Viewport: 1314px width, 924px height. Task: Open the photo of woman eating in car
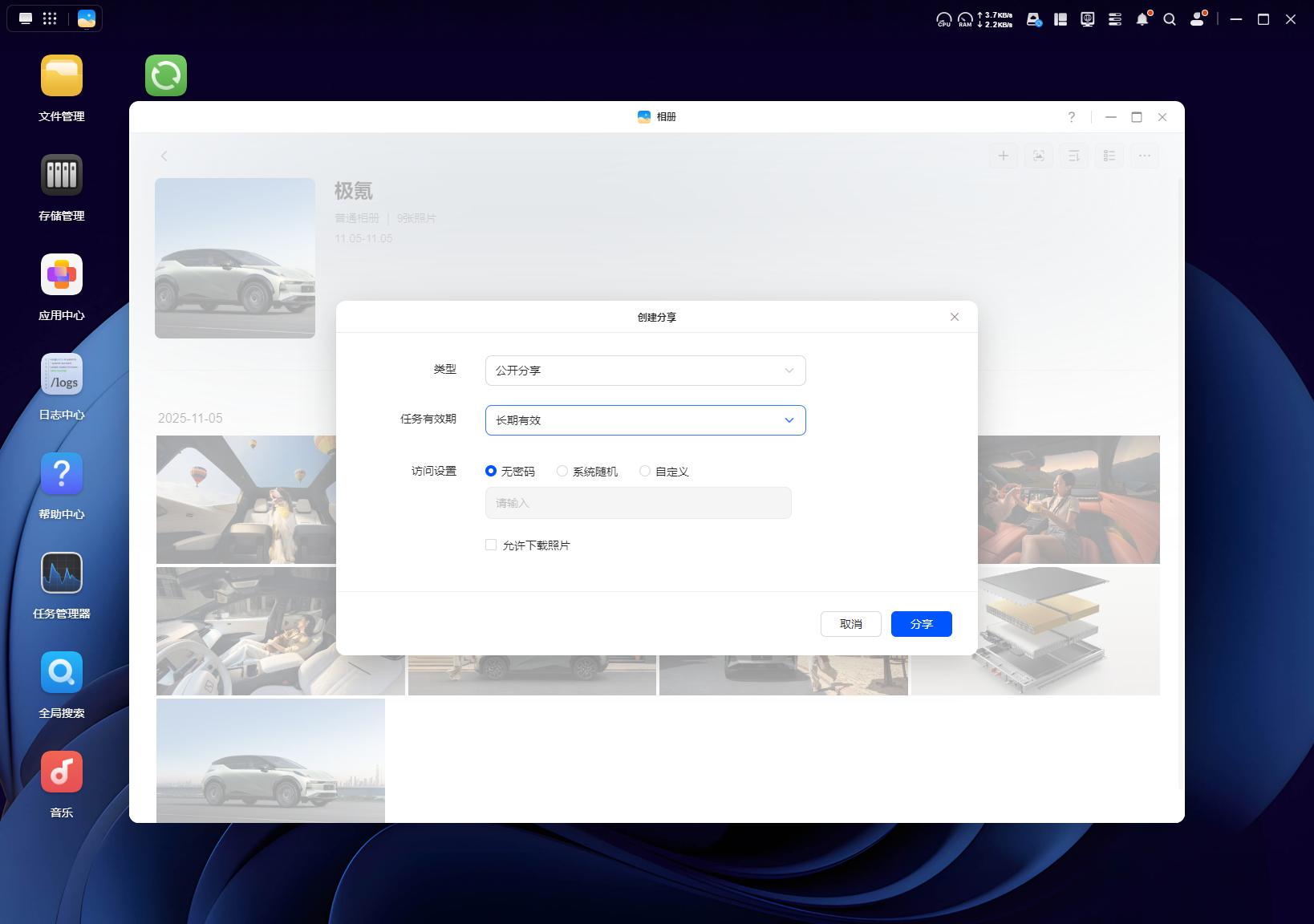tap(1069, 500)
